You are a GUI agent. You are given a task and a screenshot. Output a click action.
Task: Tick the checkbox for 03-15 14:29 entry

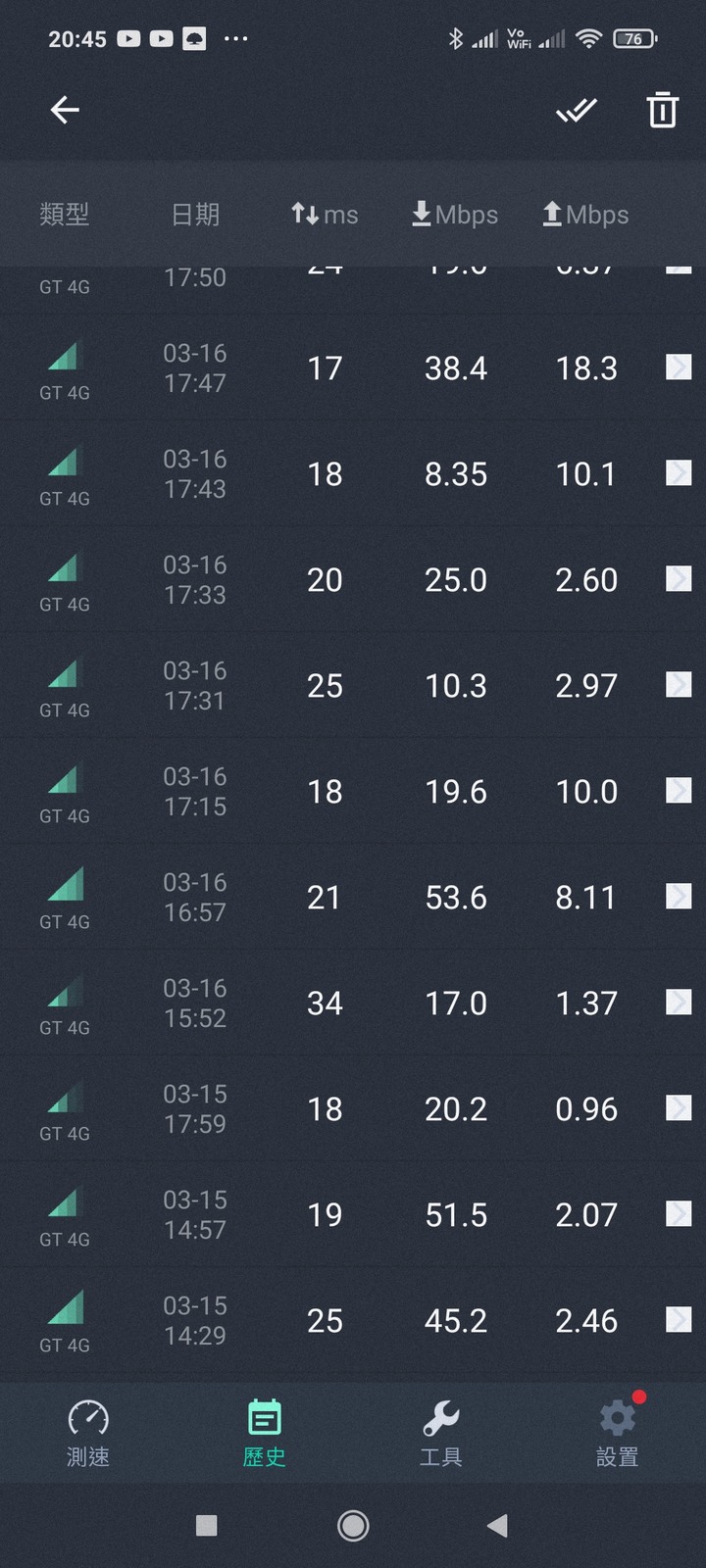[679, 1320]
